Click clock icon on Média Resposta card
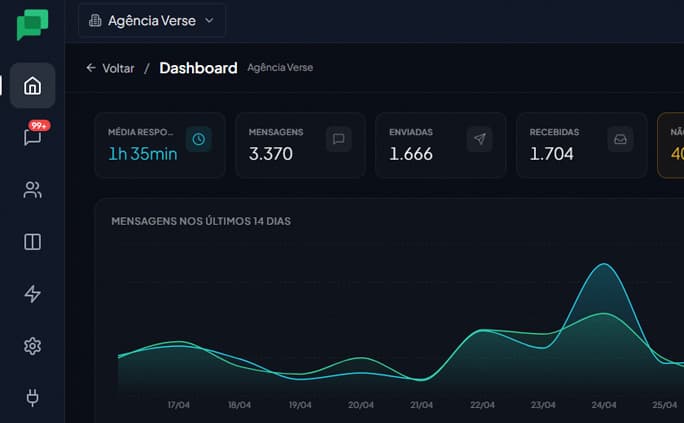This screenshot has width=684, height=423. (199, 139)
